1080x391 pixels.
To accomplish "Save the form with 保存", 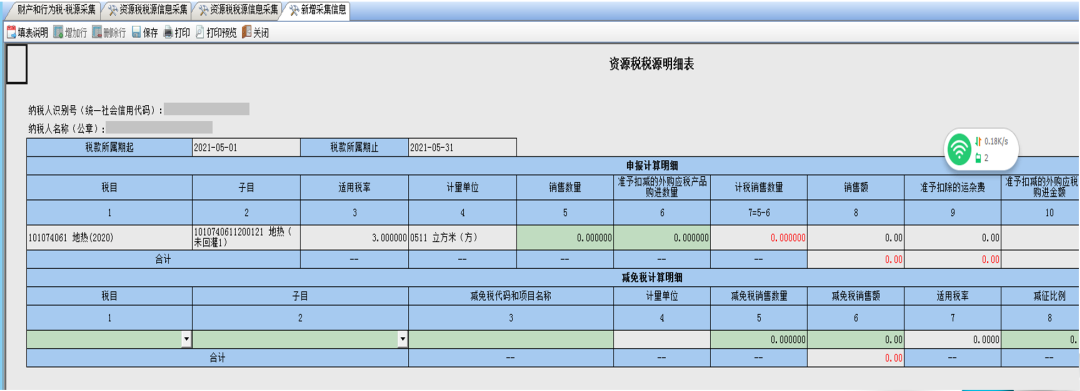I will [145, 32].
